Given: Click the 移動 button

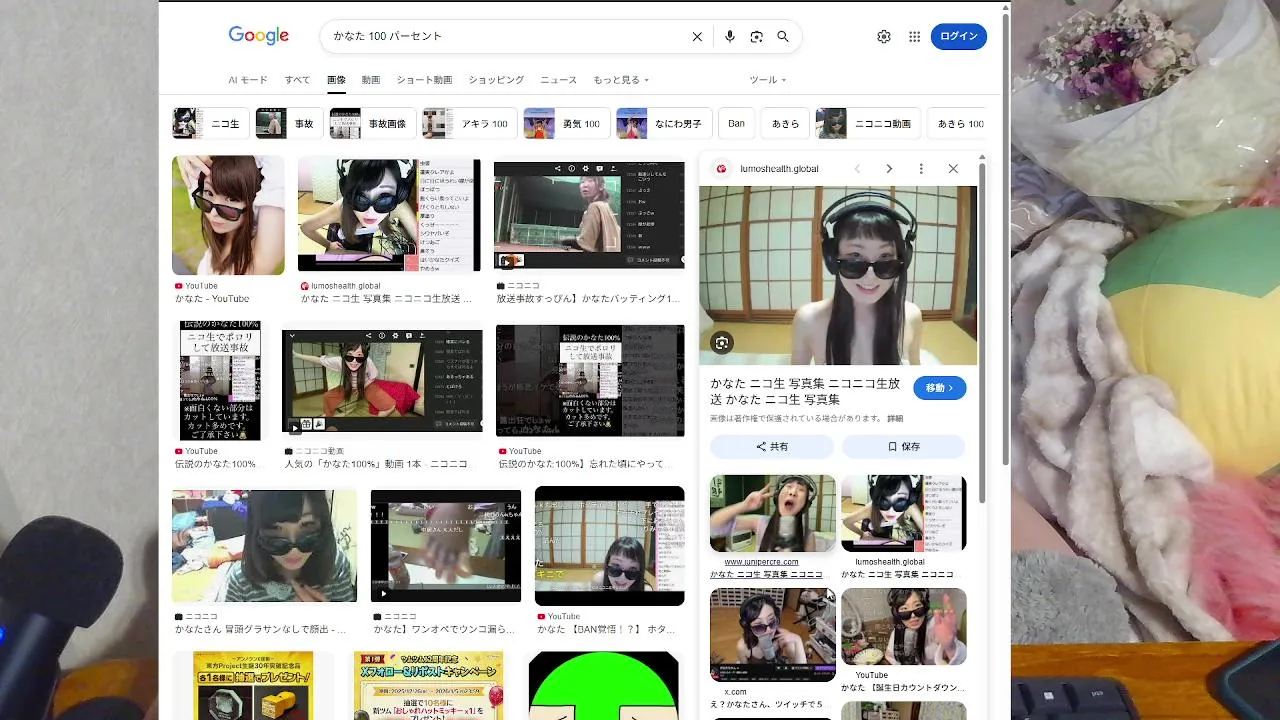Looking at the screenshot, I should tap(940, 388).
